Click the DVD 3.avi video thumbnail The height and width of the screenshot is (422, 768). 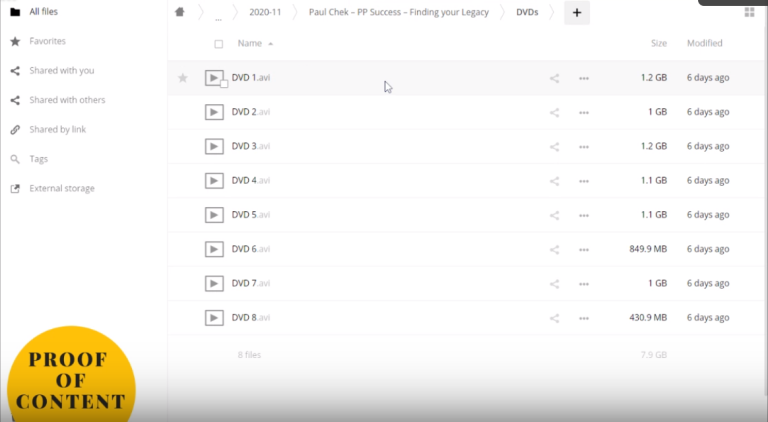214,146
